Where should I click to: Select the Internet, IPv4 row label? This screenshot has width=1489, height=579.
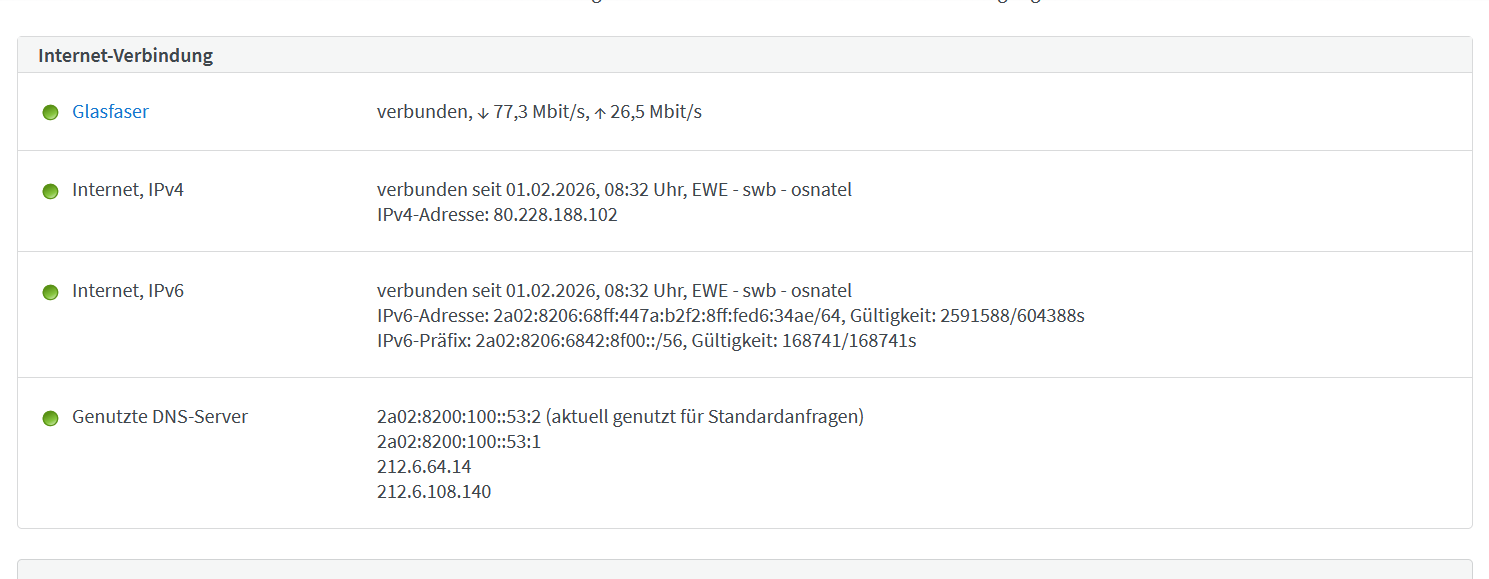(x=128, y=190)
